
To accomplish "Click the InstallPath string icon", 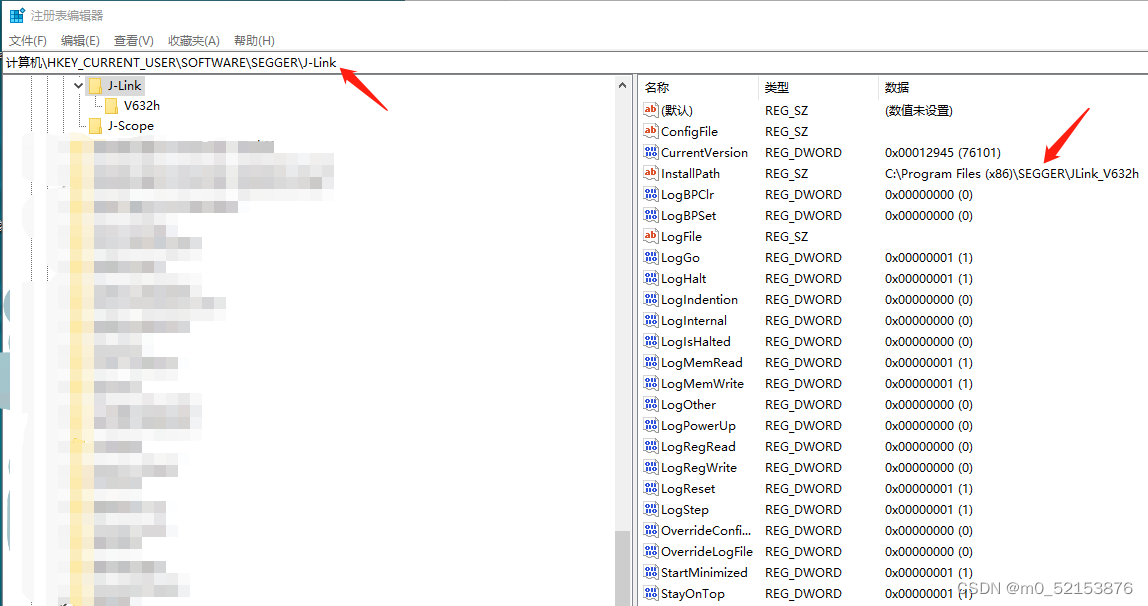I will point(651,173).
